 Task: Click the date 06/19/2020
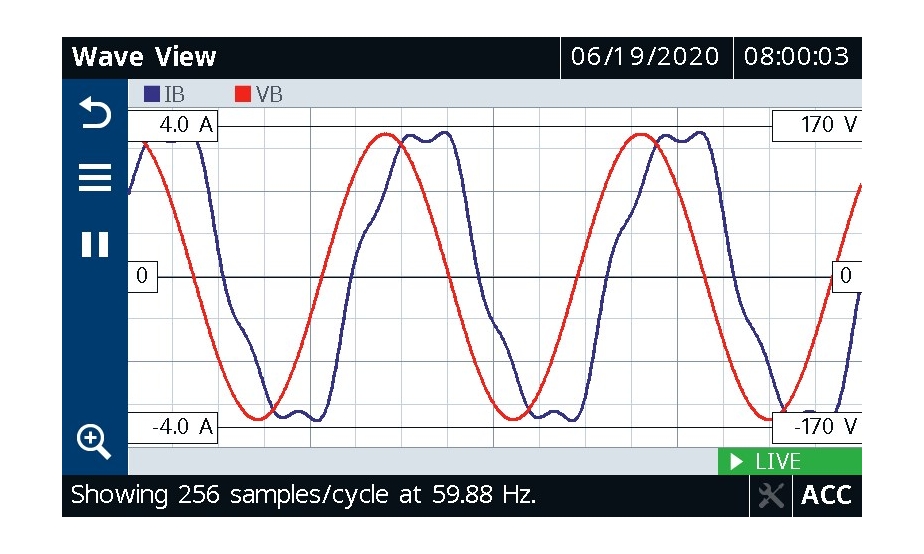click(645, 57)
